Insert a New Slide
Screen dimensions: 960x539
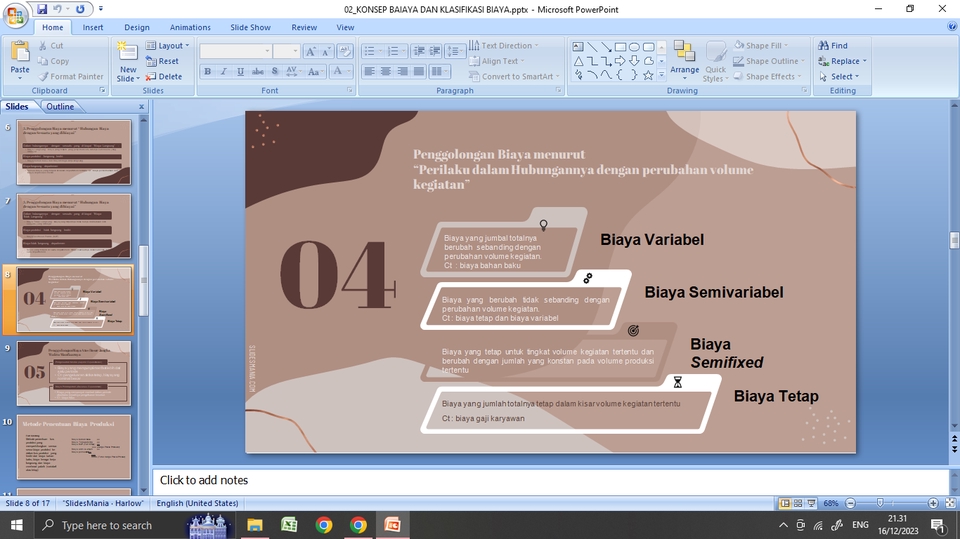tap(128, 62)
